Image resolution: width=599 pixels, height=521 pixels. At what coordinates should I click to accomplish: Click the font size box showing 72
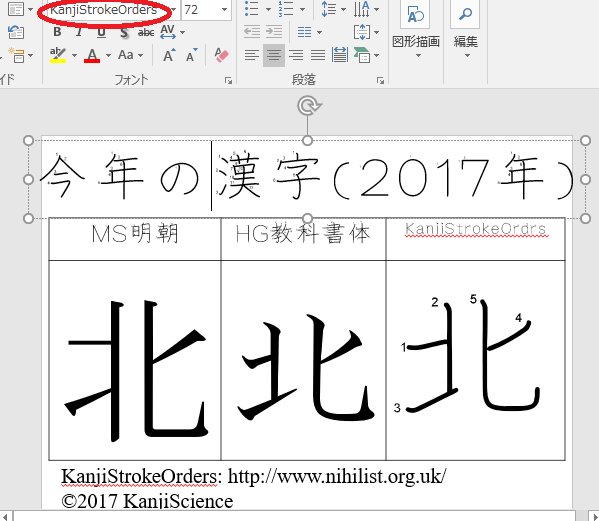200,10
